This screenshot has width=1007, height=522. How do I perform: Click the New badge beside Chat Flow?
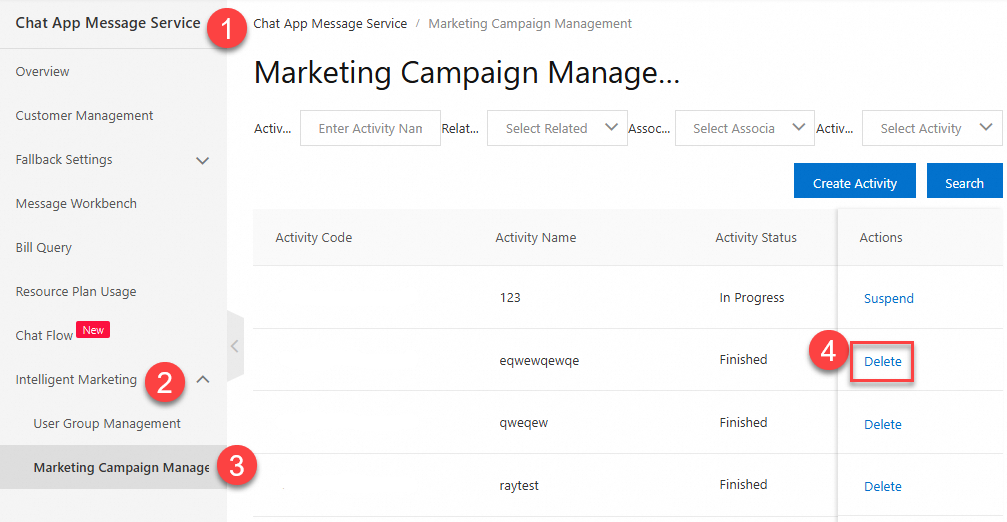[93, 330]
